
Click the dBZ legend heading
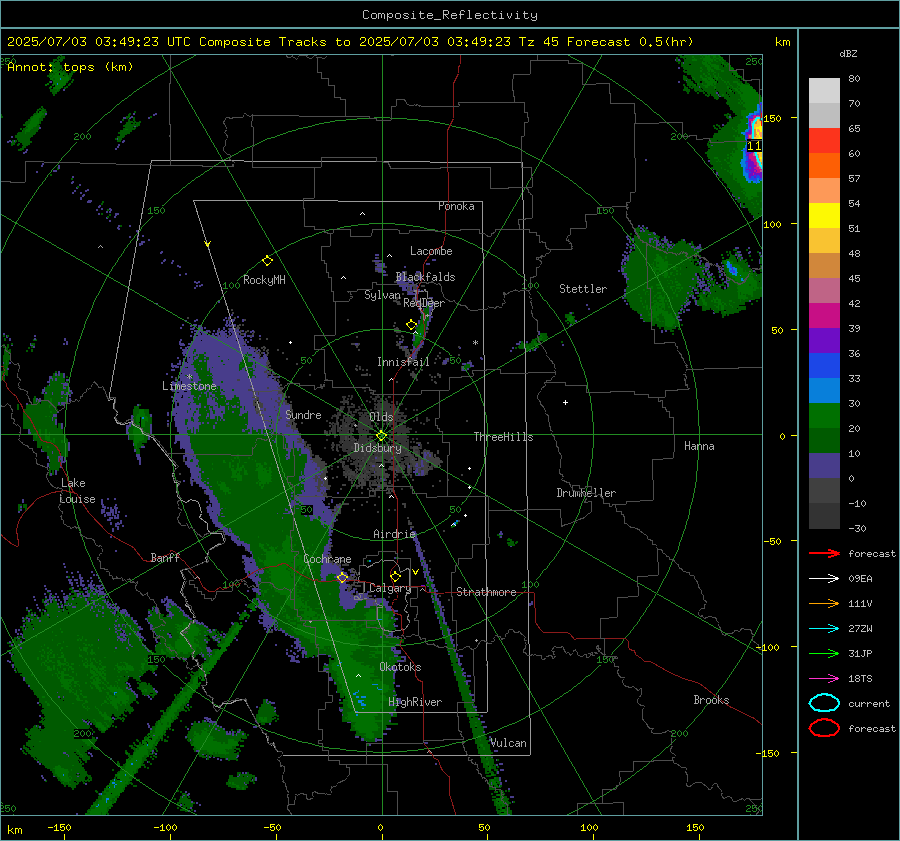pyautogui.click(x=848, y=53)
